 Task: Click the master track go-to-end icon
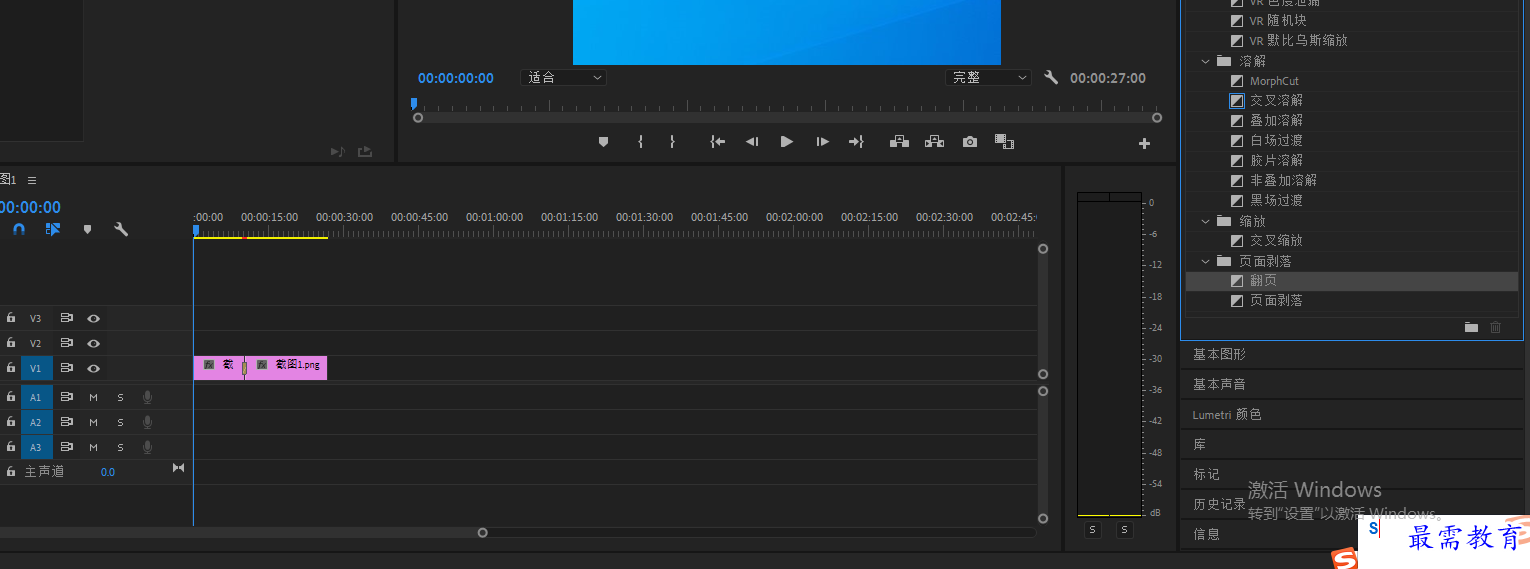(x=179, y=468)
